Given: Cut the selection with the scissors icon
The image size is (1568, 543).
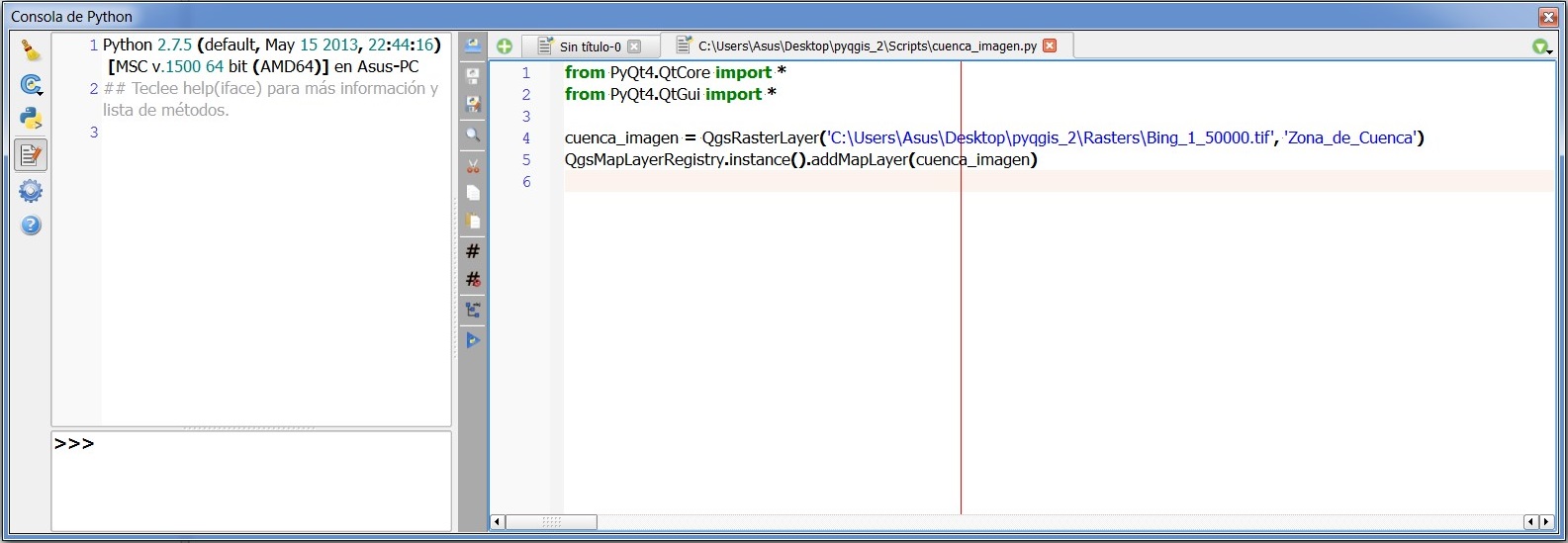Looking at the screenshot, I should coord(473,166).
